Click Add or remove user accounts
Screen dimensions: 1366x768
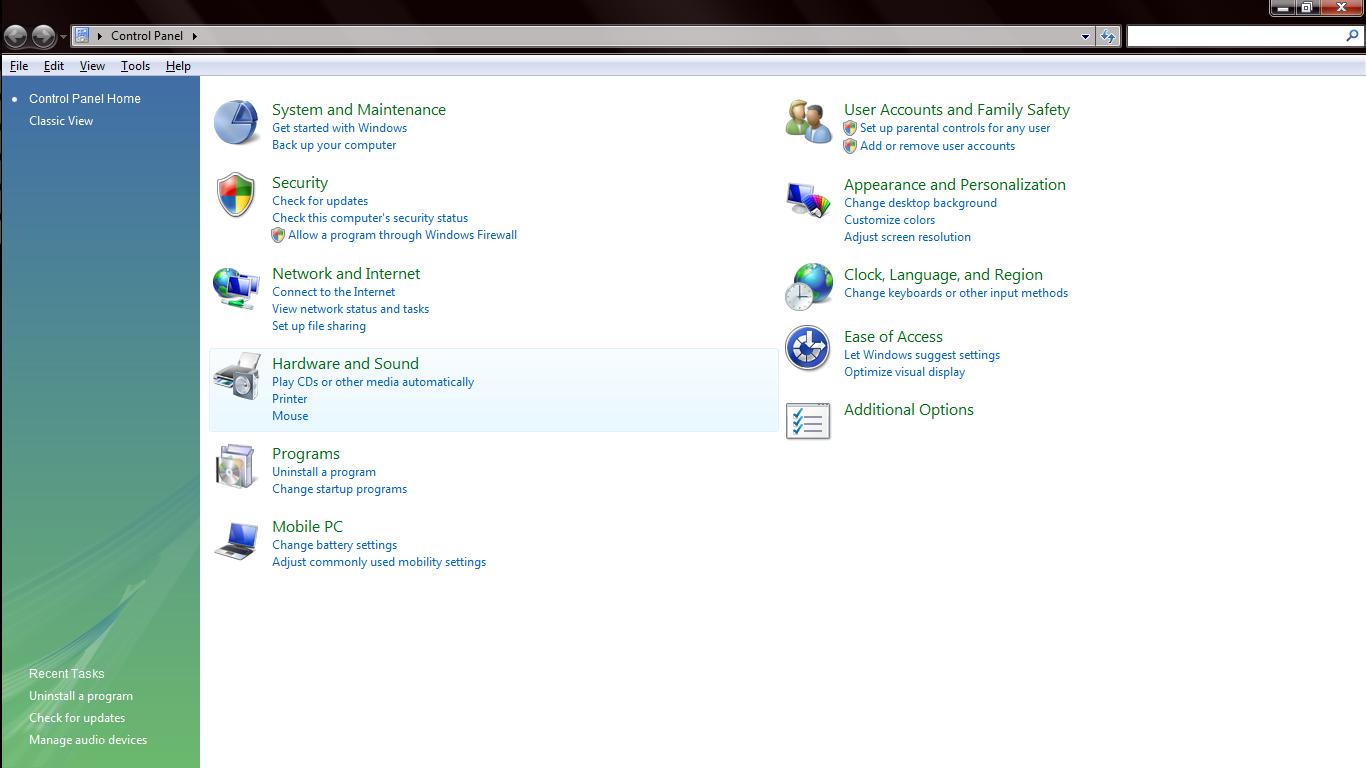937,146
